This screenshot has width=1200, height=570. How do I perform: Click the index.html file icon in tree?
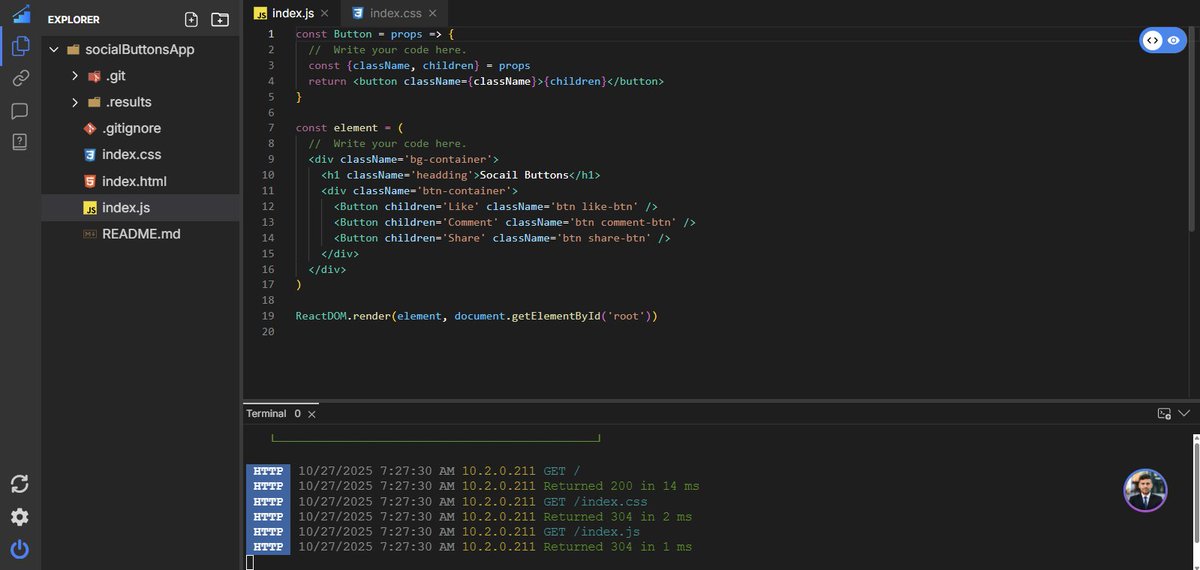click(90, 181)
